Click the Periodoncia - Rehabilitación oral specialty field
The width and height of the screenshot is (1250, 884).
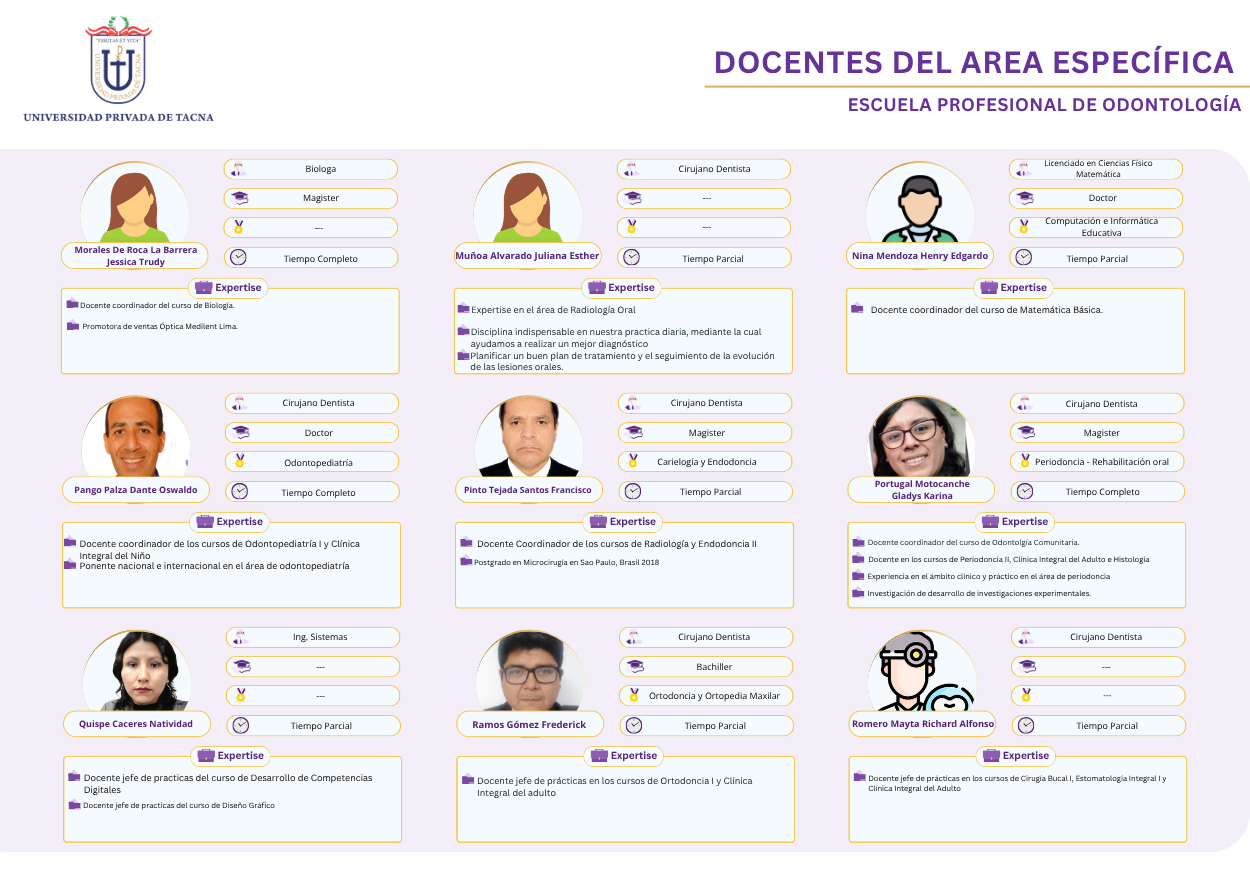tap(1100, 462)
